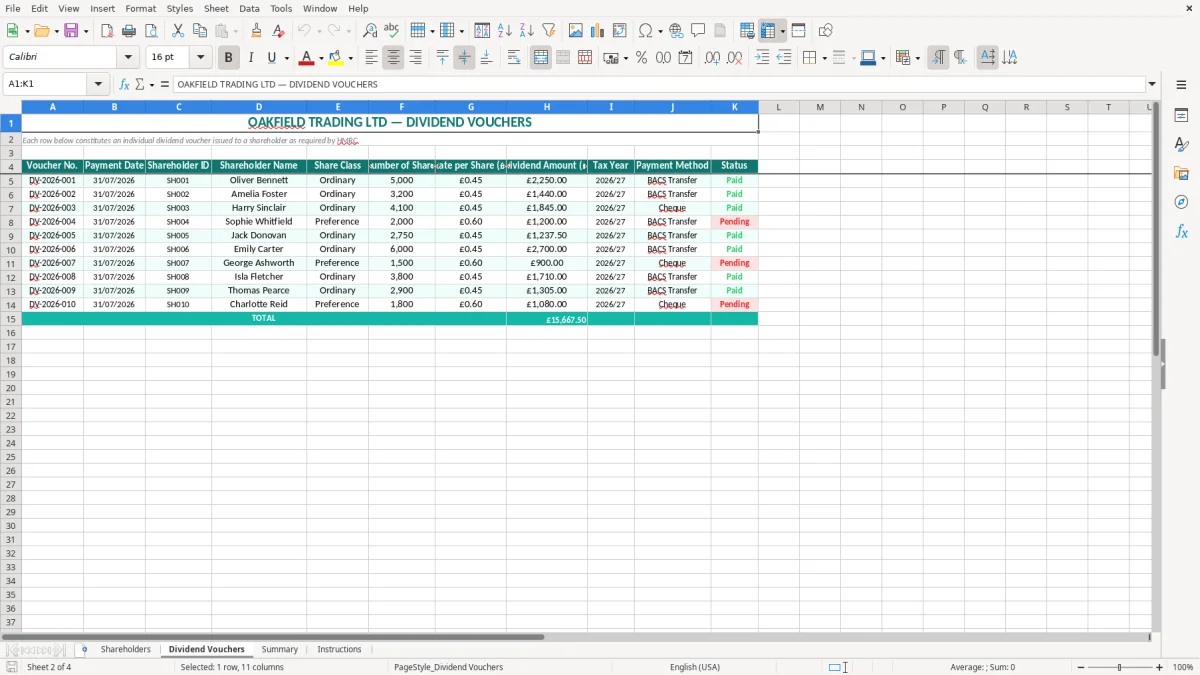Open the Sheet menu
The height and width of the screenshot is (675, 1200).
[216, 8]
